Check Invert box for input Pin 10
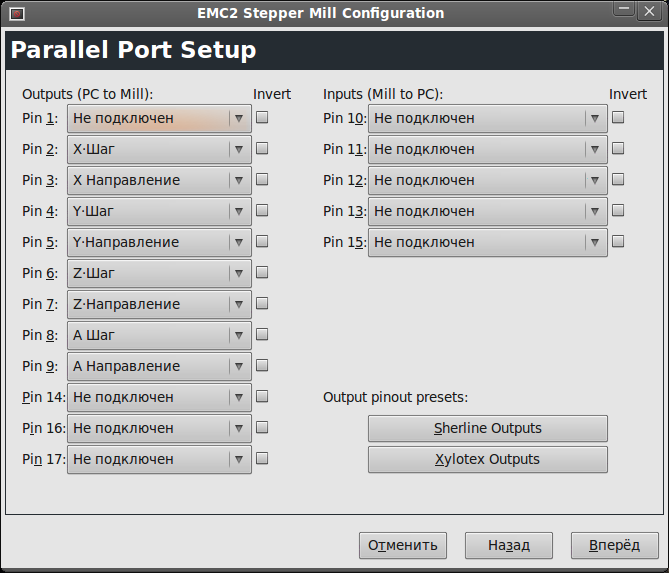Viewport: 669px width, 573px height. [618, 118]
